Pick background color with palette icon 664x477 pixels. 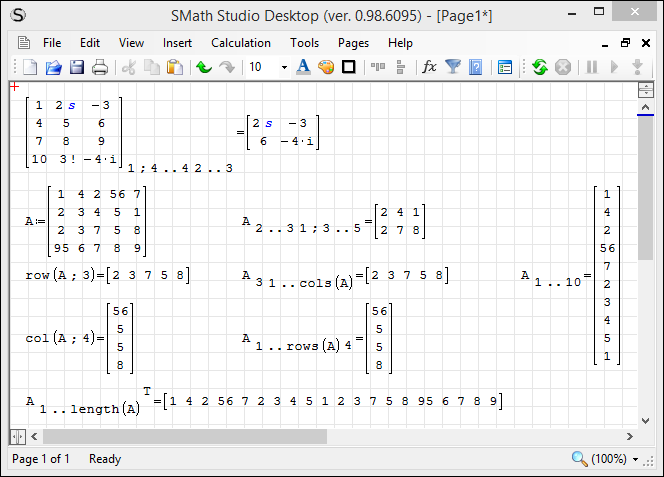click(x=326, y=67)
